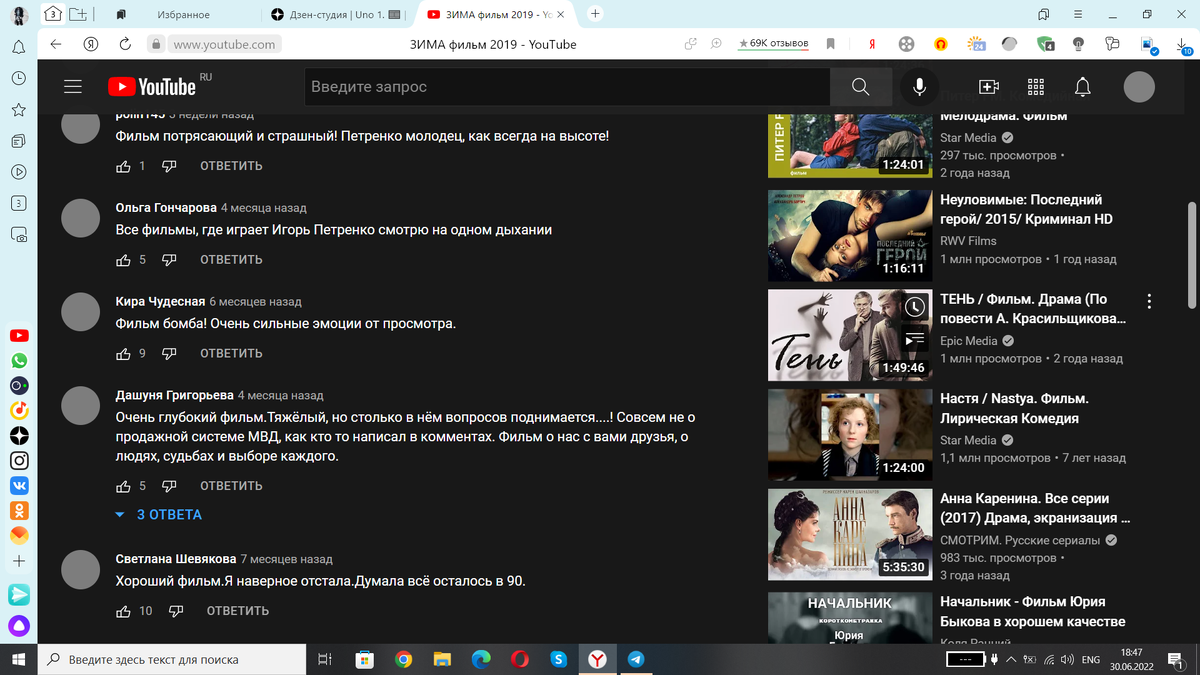Dislike Дашуня Григорьева's comment
1200x675 pixels.
pos(170,487)
